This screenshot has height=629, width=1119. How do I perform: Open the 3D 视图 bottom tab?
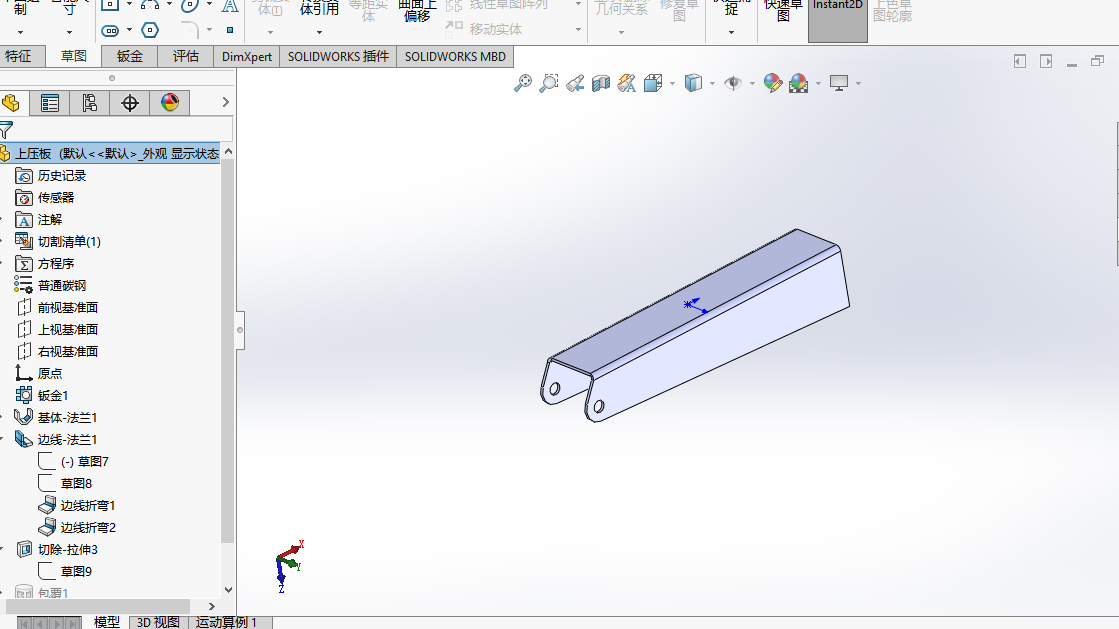(158, 622)
